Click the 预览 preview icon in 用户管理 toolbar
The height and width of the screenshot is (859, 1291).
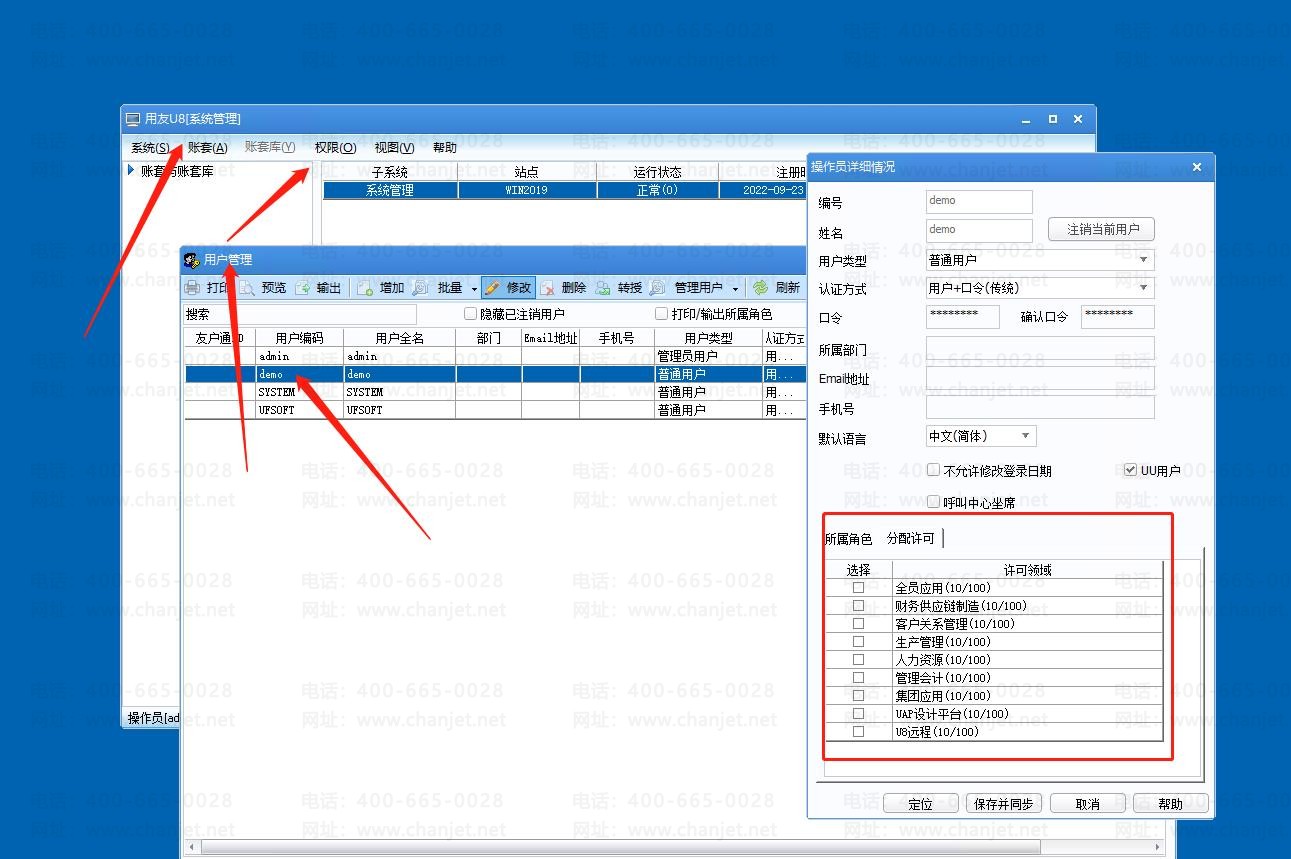[247, 288]
